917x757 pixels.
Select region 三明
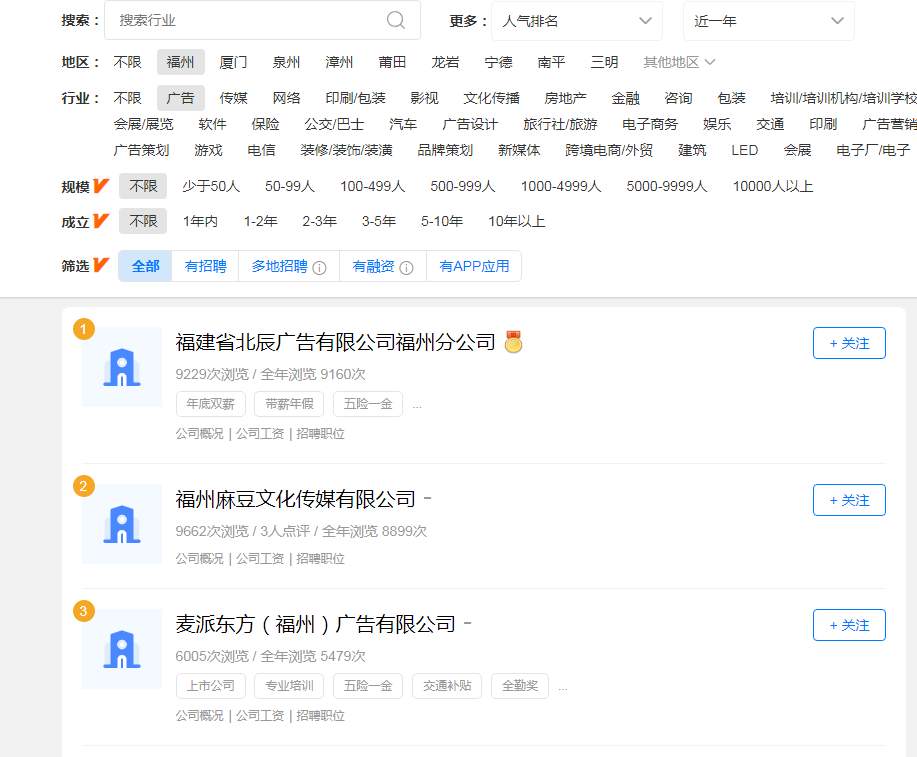[605, 62]
